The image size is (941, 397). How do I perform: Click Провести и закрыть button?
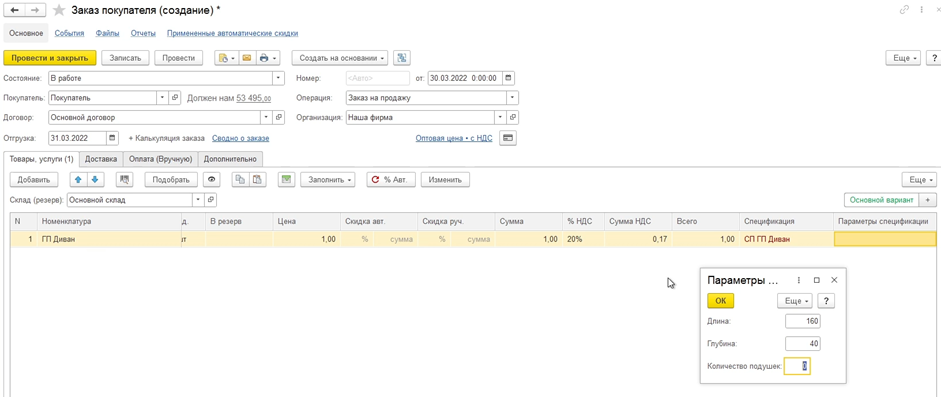(50, 58)
